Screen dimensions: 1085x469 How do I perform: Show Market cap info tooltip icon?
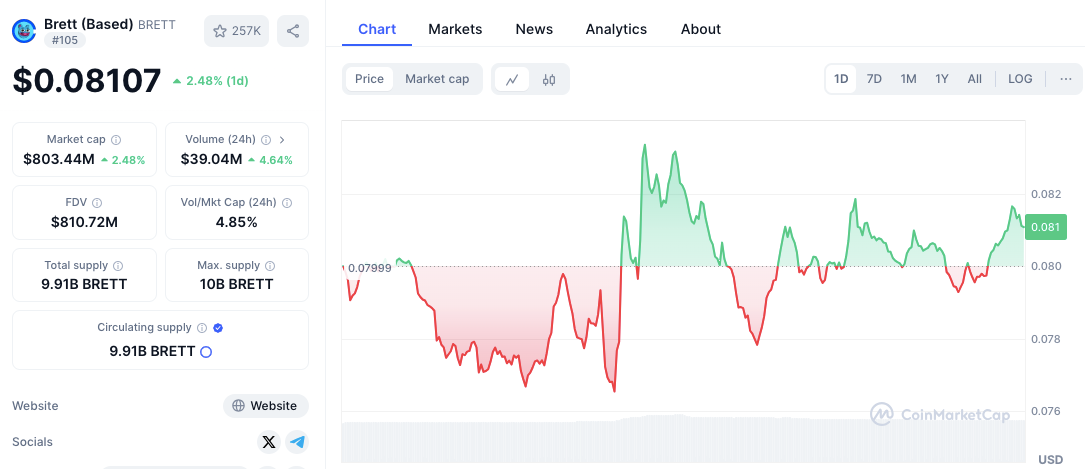pos(116,140)
